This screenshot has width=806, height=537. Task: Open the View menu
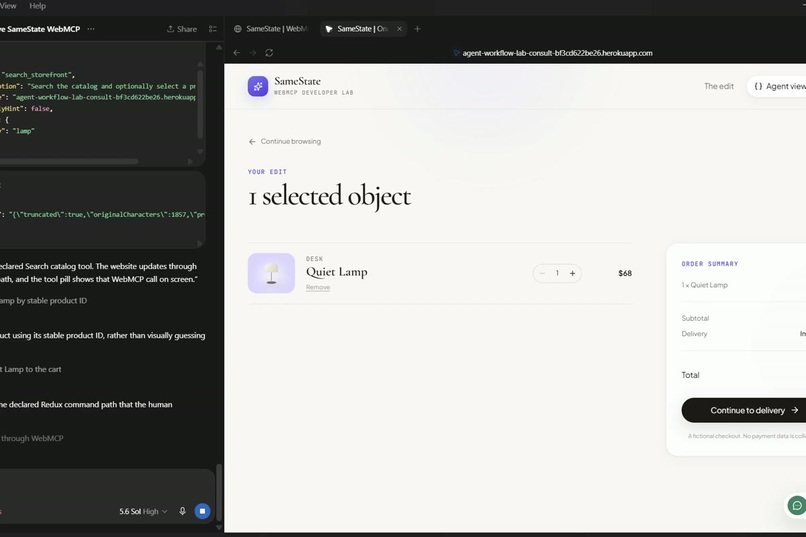[8, 6]
